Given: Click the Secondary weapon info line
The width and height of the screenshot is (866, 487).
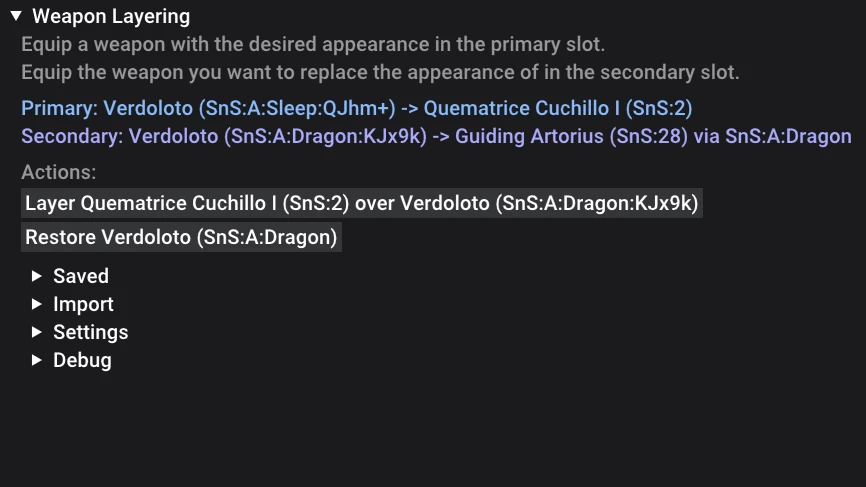Looking at the screenshot, I should coord(436,136).
